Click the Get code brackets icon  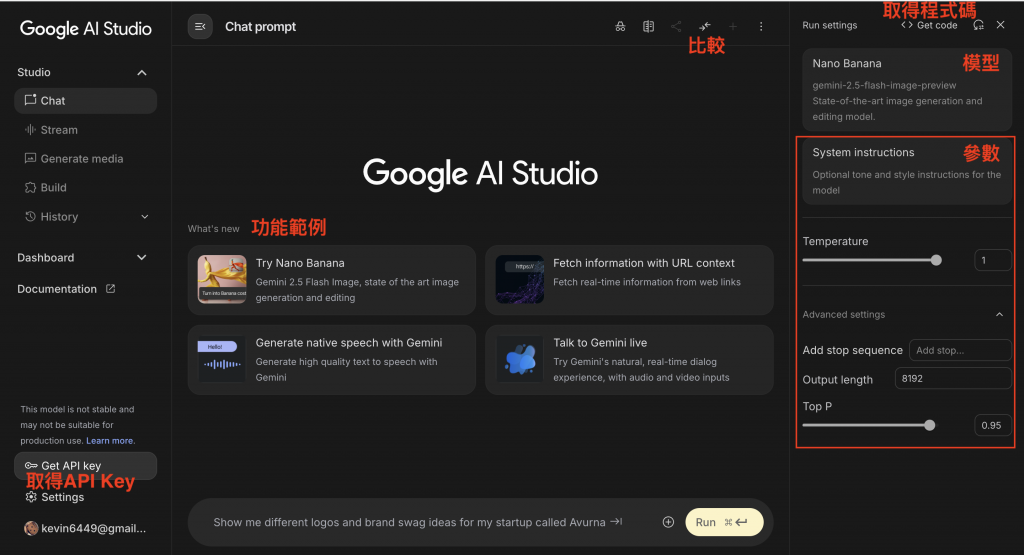coord(906,25)
